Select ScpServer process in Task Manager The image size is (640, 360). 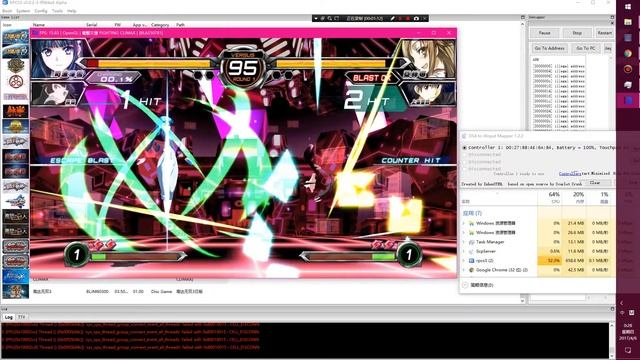click(x=538, y=251)
